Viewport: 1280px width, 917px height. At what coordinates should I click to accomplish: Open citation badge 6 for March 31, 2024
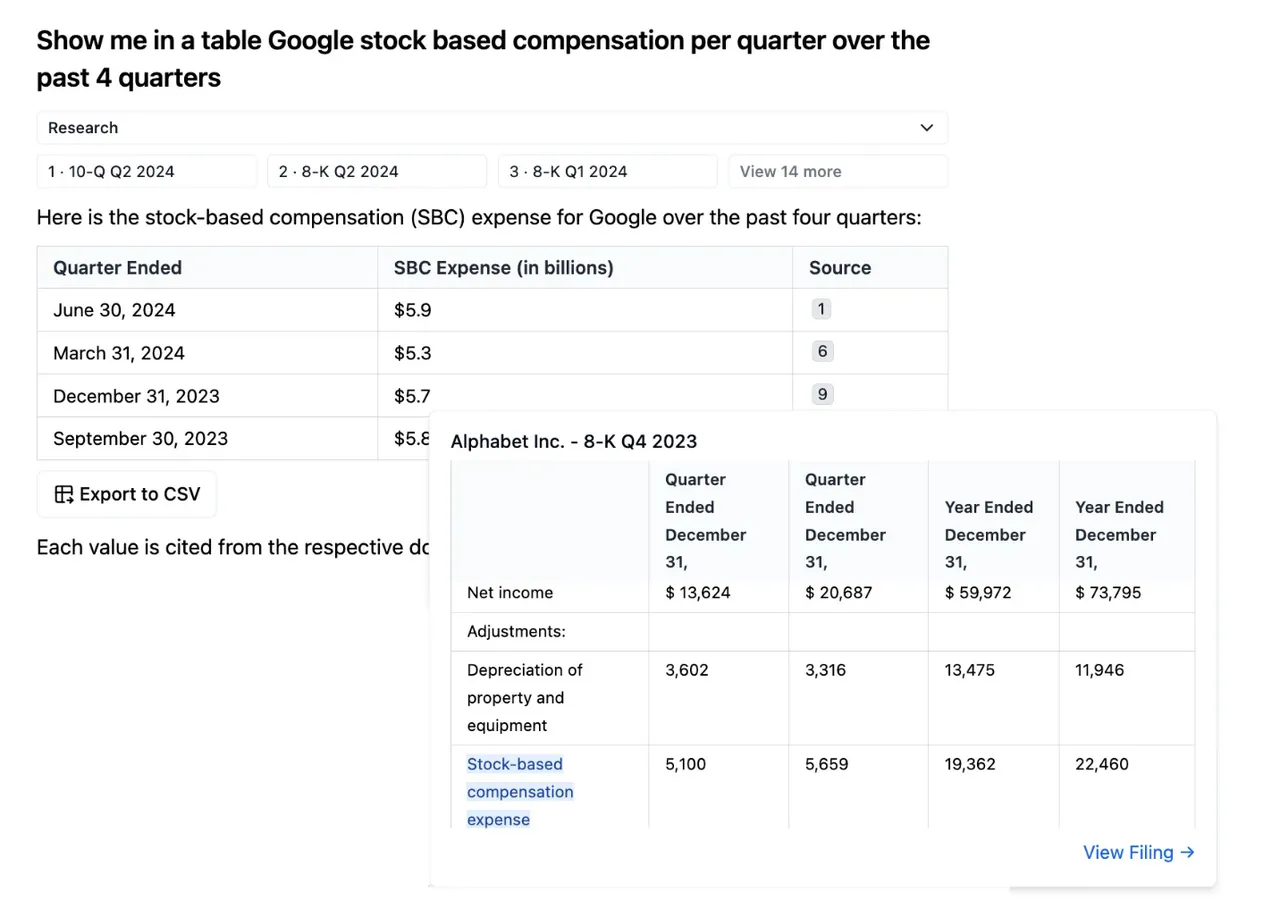point(822,351)
